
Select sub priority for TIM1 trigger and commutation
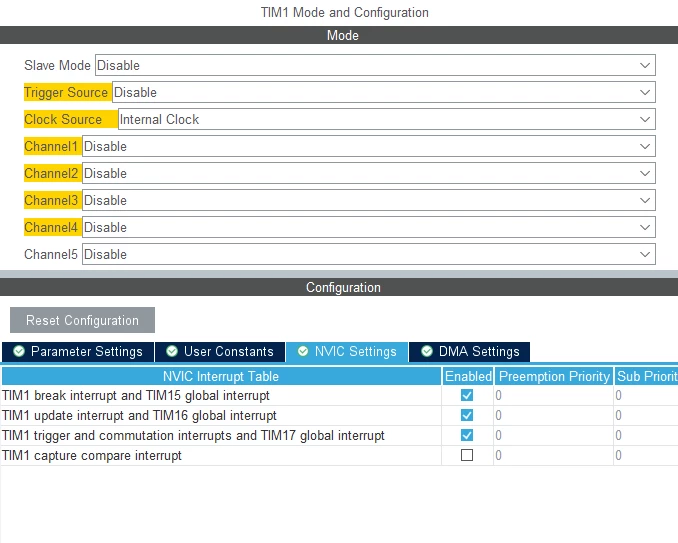coord(646,435)
